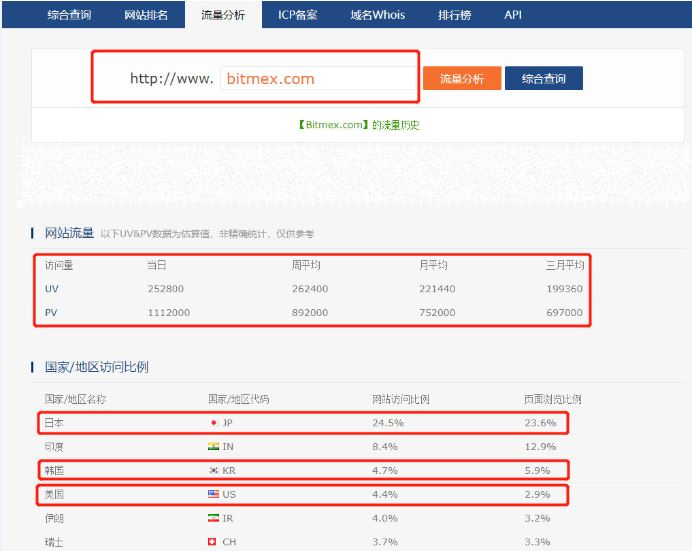Select the 美国 country name
This screenshot has width=692, height=551.
click(54, 494)
